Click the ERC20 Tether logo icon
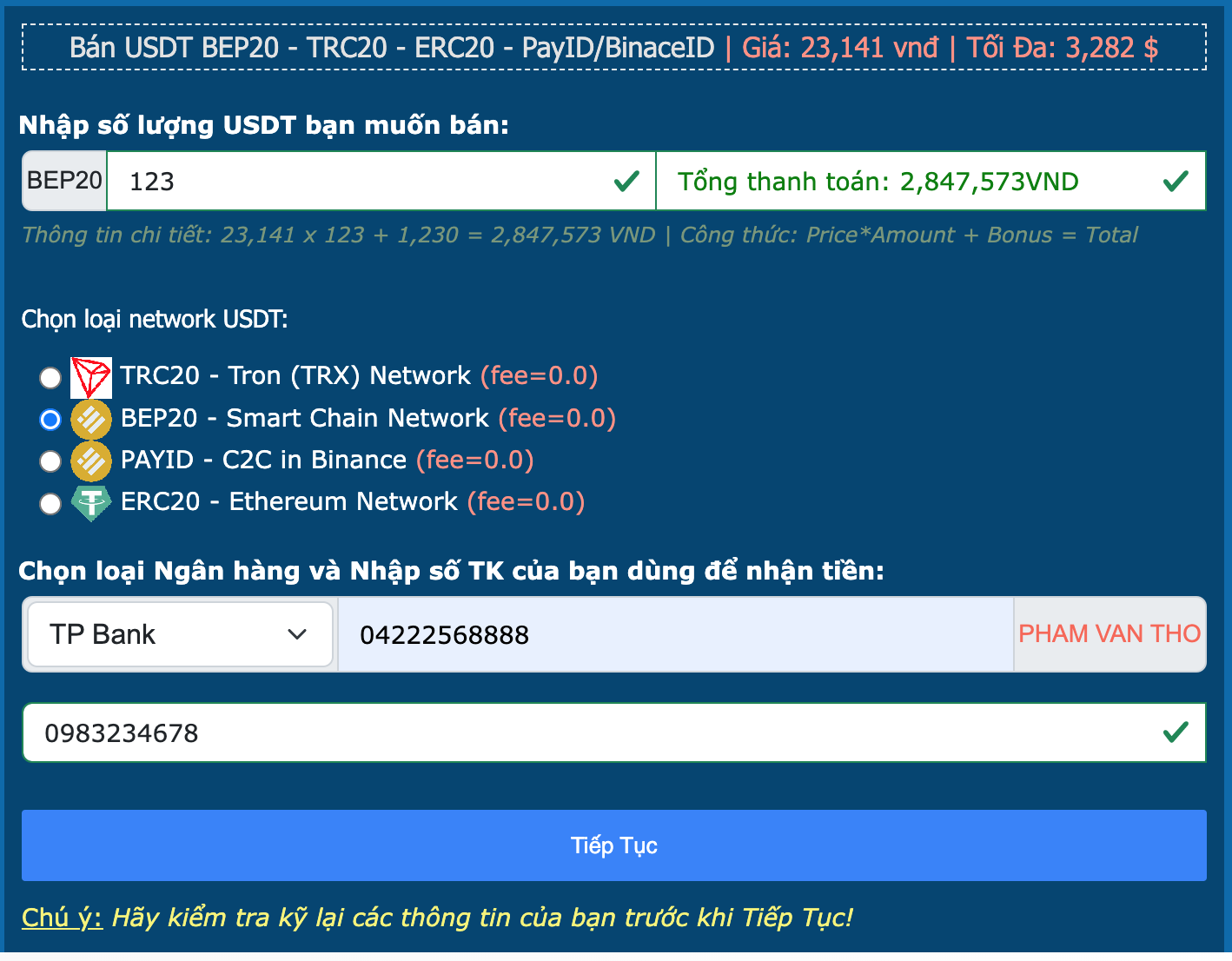The height and width of the screenshot is (961, 1232). (91, 502)
